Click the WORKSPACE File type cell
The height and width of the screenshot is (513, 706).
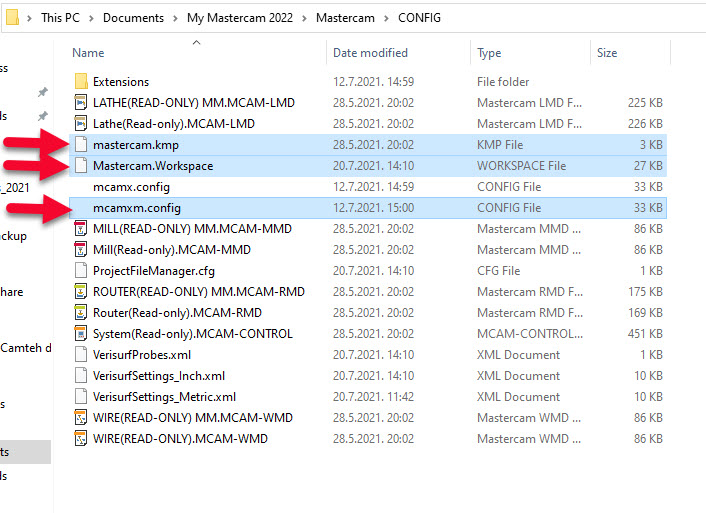521,166
